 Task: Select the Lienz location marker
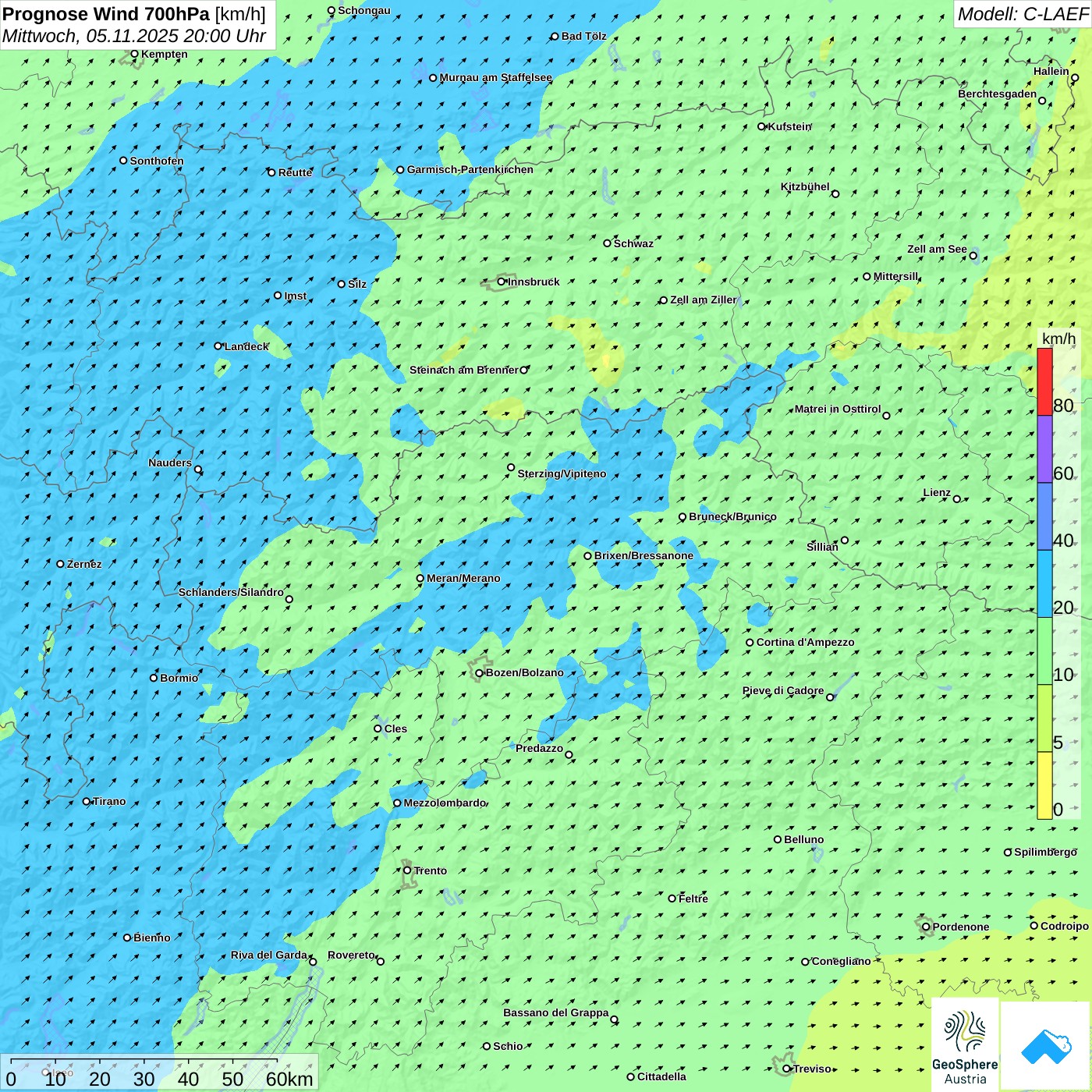click(x=957, y=498)
